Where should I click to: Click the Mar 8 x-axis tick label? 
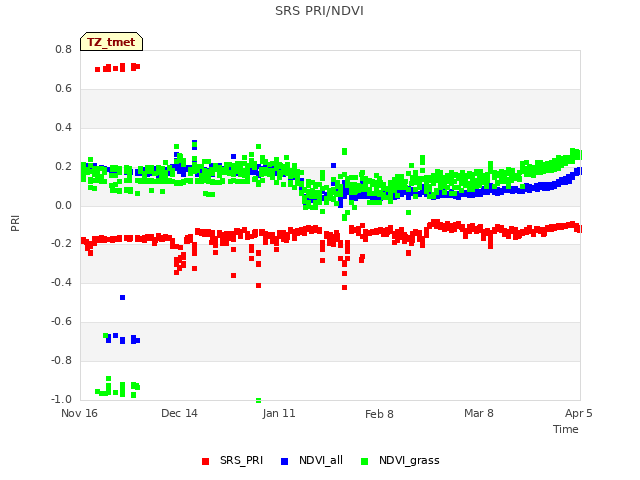click(x=479, y=413)
